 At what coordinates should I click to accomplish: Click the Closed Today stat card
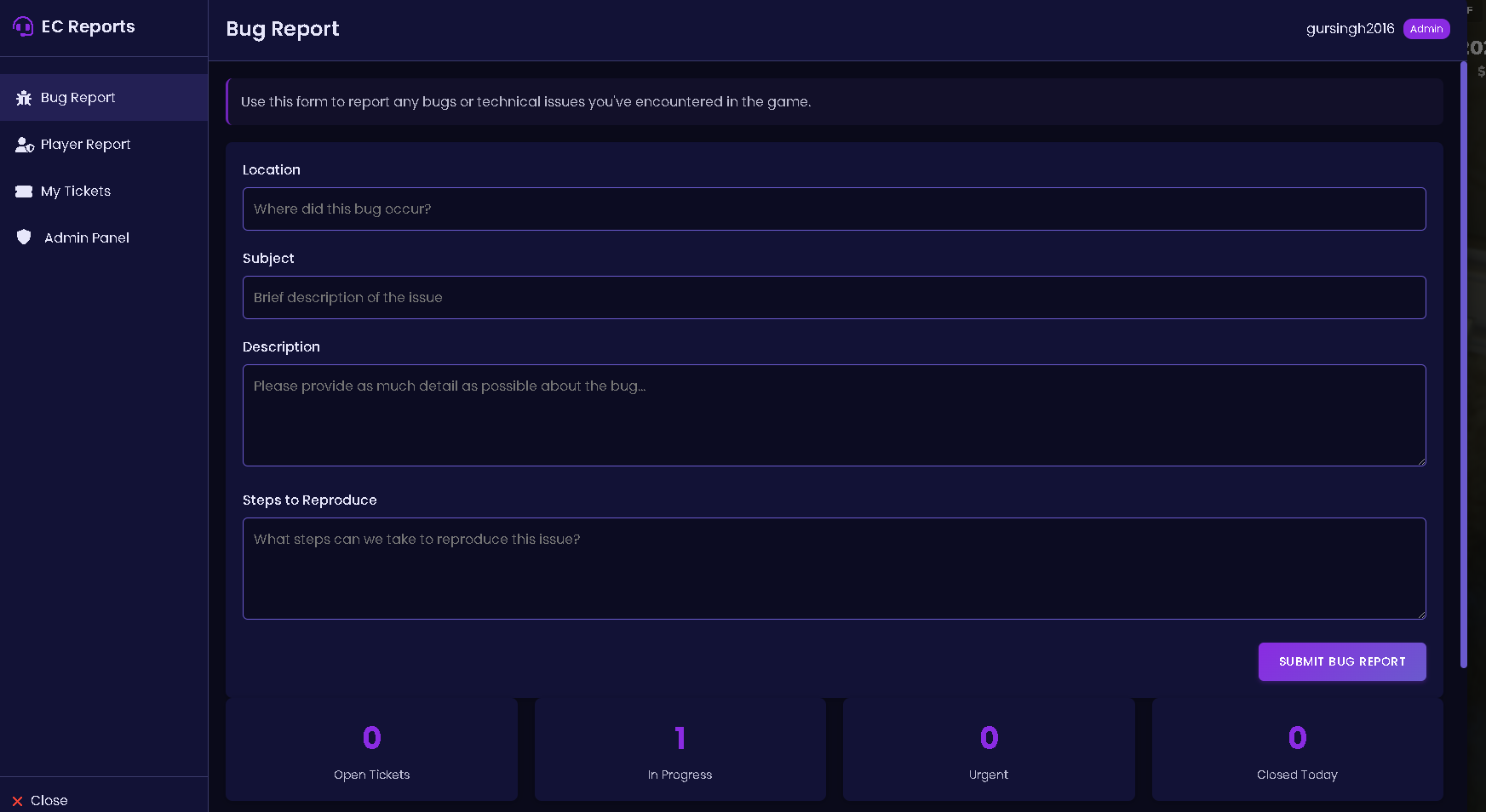click(1295, 750)
